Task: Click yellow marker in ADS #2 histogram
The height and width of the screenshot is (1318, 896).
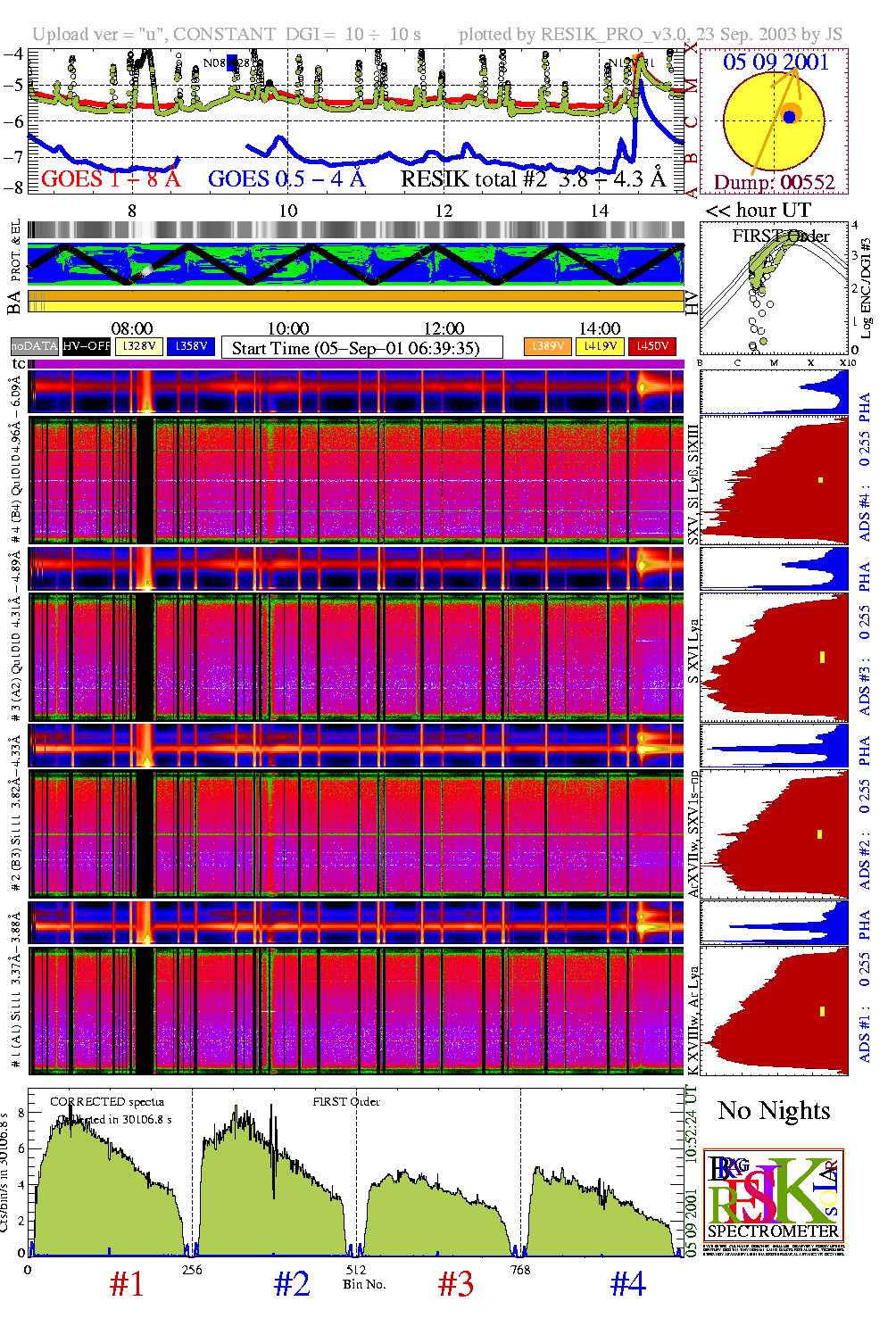Action: 820,834
